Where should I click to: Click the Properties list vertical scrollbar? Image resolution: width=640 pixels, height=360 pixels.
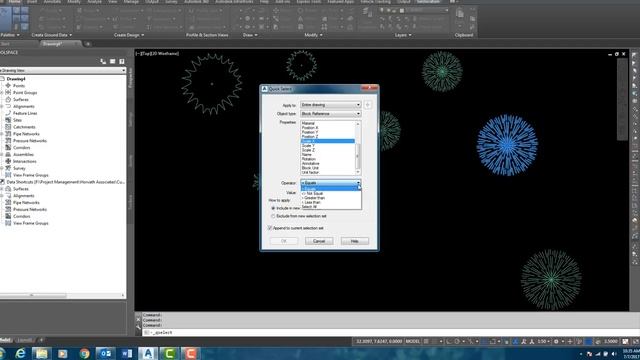click(358, 148)
